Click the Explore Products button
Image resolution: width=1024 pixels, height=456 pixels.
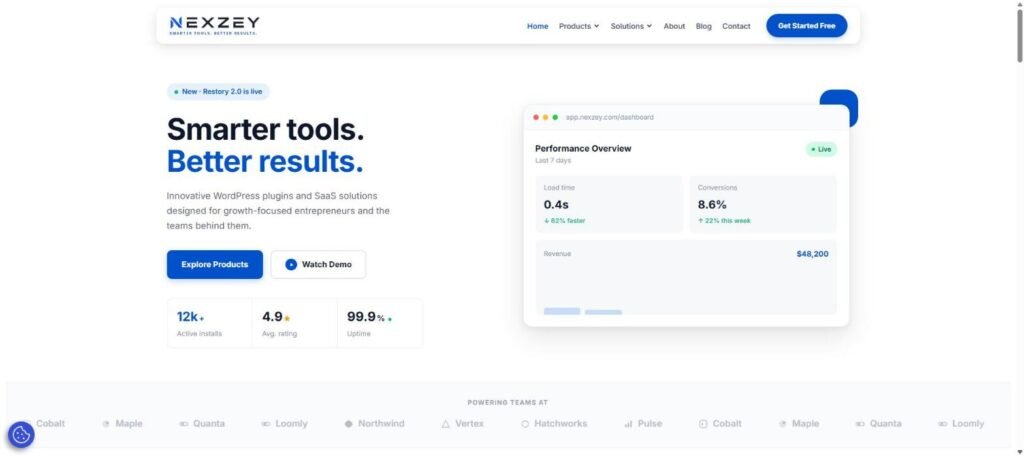[x=215, y=265]
